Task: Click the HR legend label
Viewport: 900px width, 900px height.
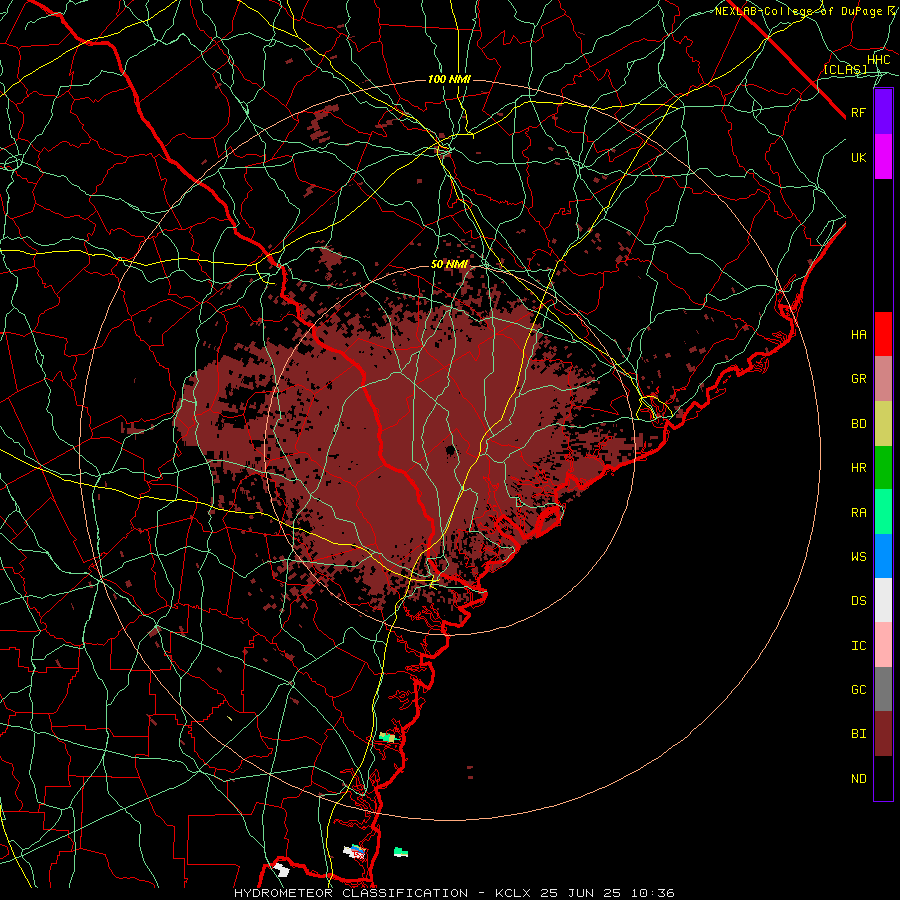Action: point(859,468)
